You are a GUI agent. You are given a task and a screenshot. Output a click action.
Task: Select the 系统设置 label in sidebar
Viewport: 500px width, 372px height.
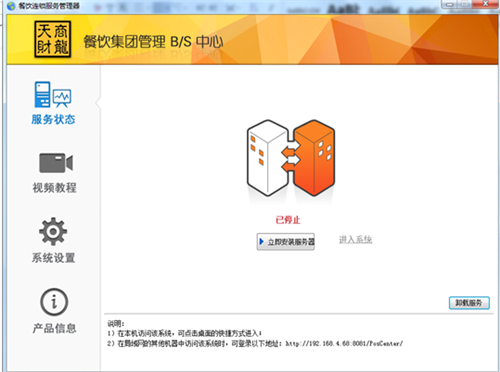(53, 258)
